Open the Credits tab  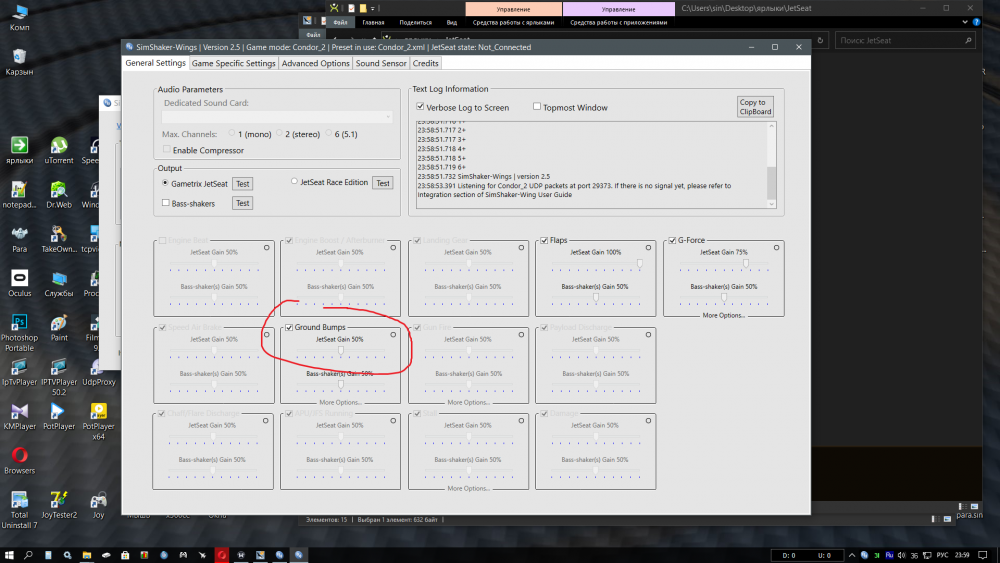point(425,63)
